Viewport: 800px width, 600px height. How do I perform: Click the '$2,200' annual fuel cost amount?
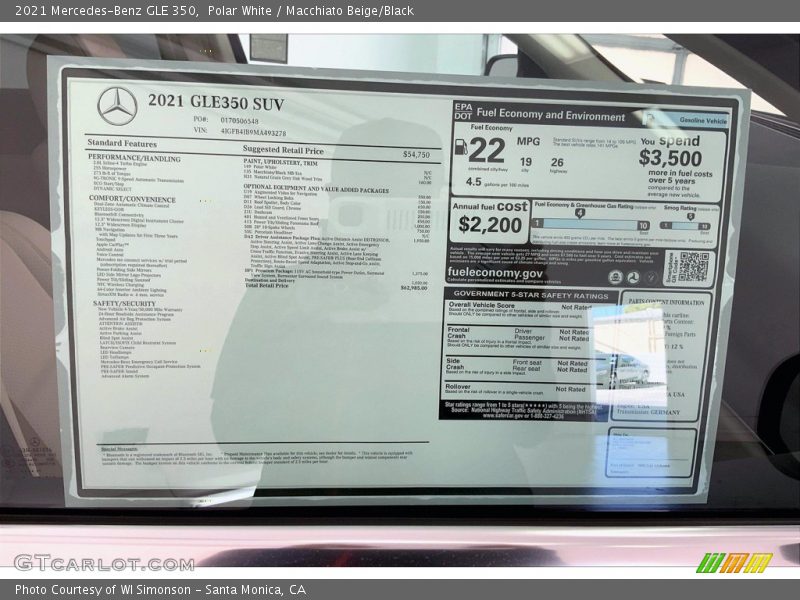(x=490, y=224)
